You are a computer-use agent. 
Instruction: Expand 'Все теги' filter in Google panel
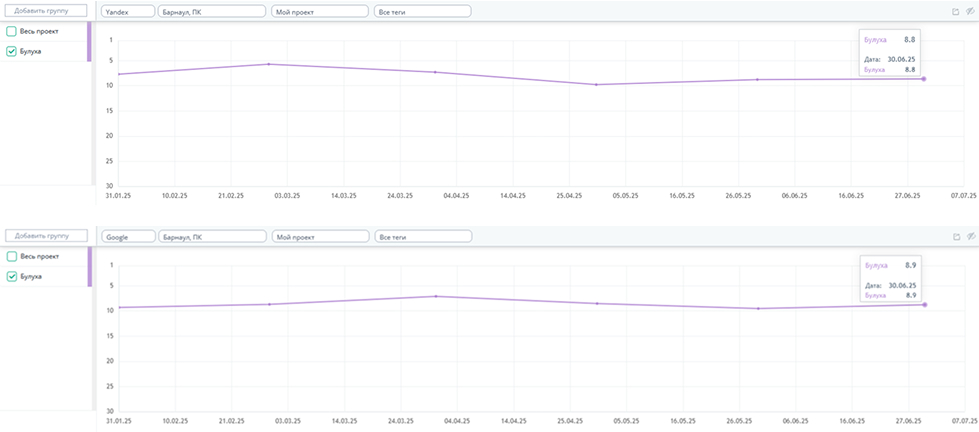tap(422, 237)
